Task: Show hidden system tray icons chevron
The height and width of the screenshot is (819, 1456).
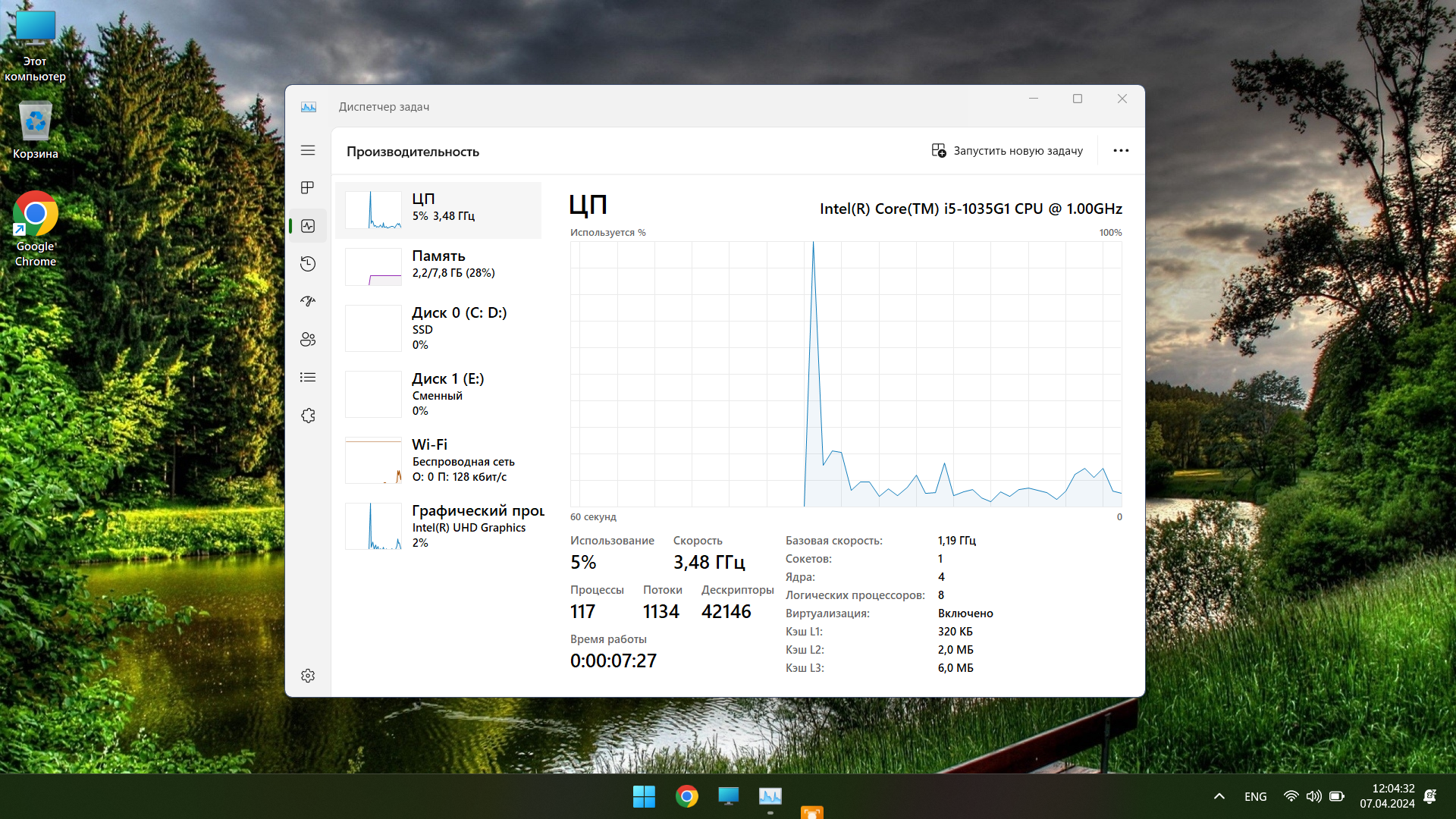Action: [x=1219, y=796]
